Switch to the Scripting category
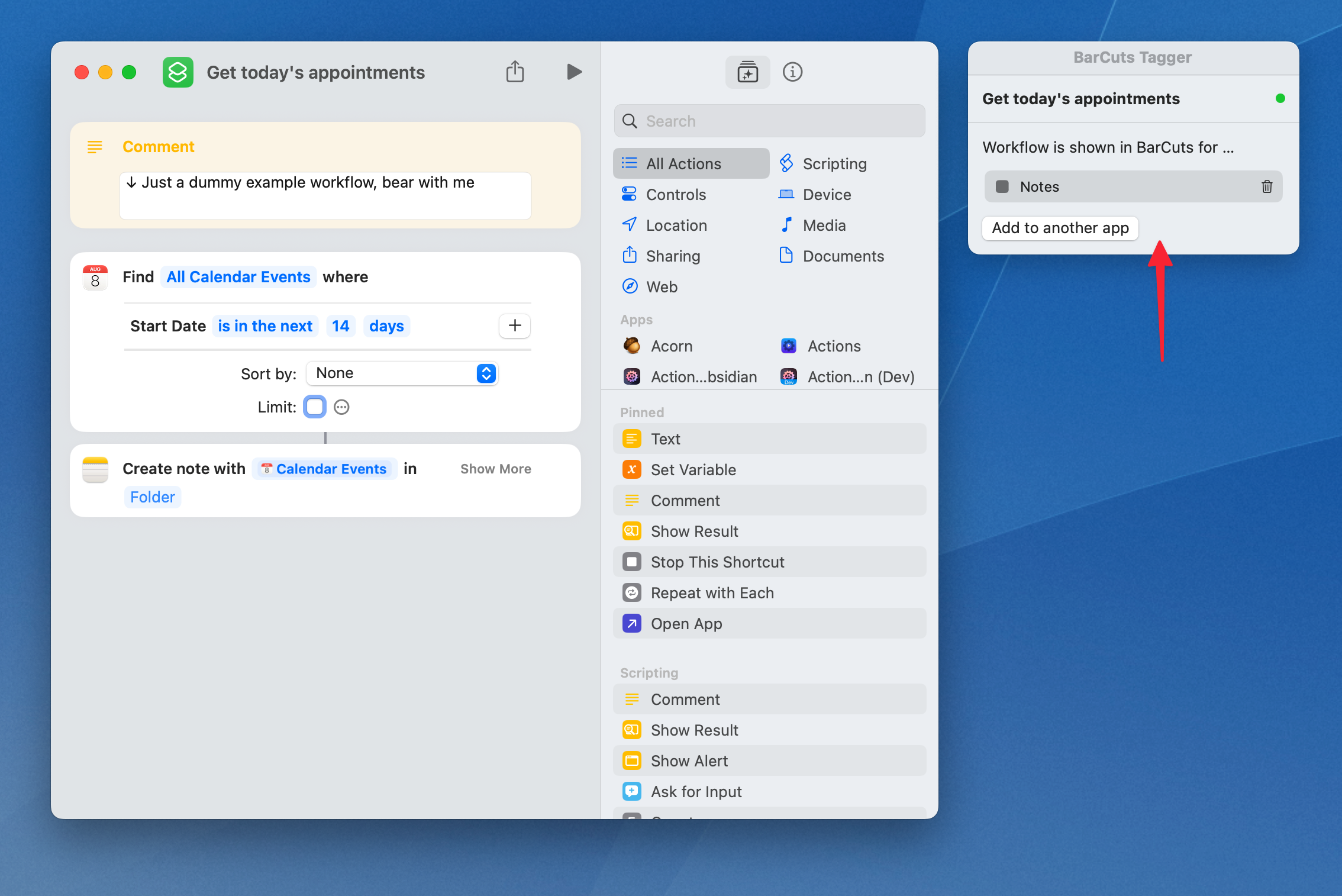 tap(834, 163)
